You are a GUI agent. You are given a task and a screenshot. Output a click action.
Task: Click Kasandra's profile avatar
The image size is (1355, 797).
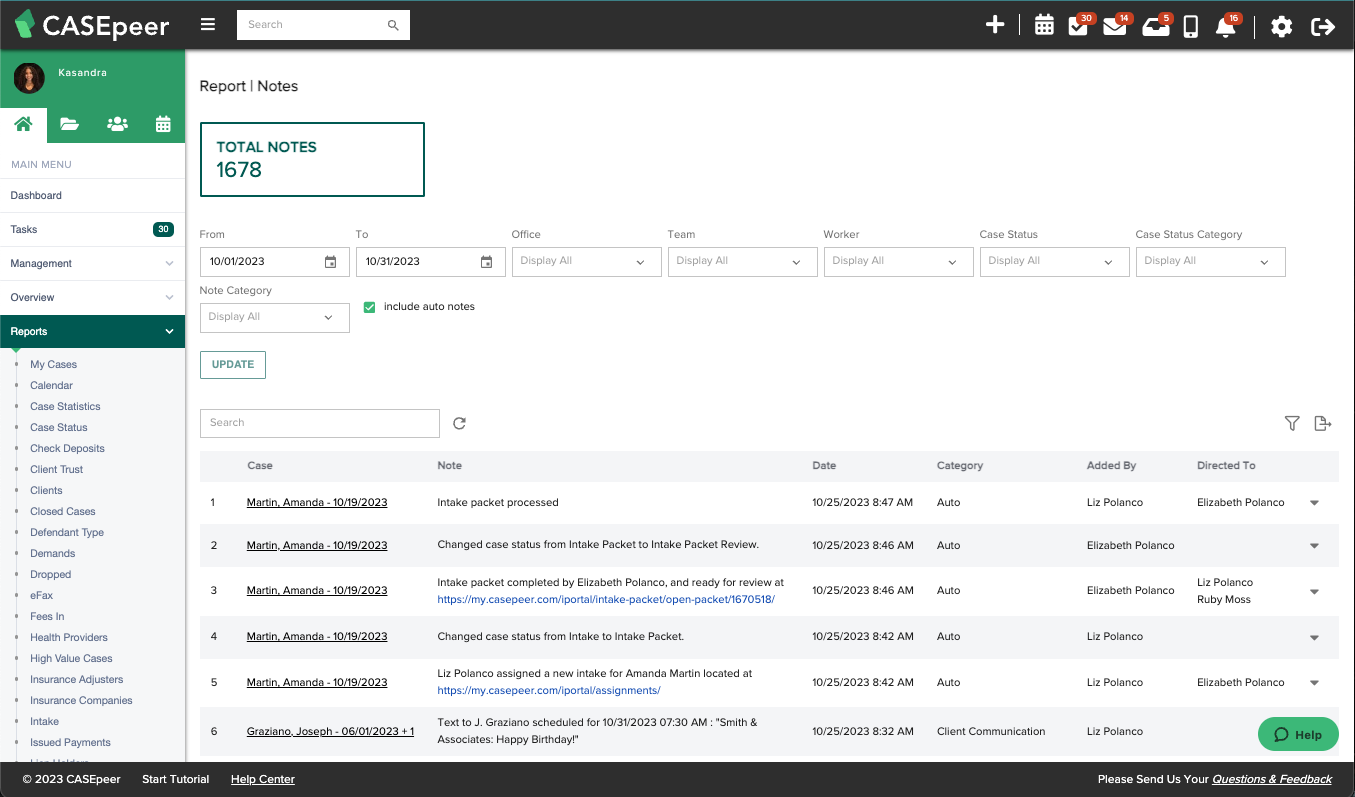(29, 78)
